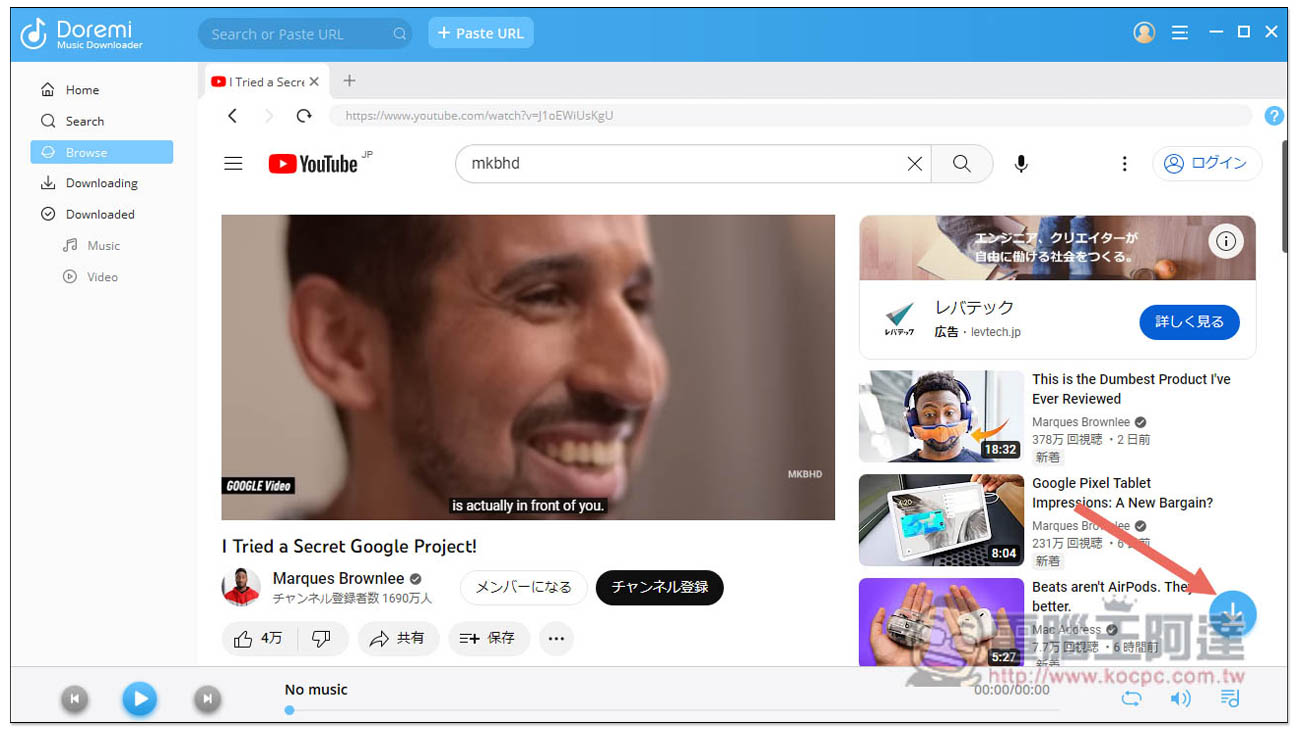Image resolution: width=1298 pixels, height=731 pixels.
Task: Toggle the repeat loop mode icon
Action: [1131, 699]
